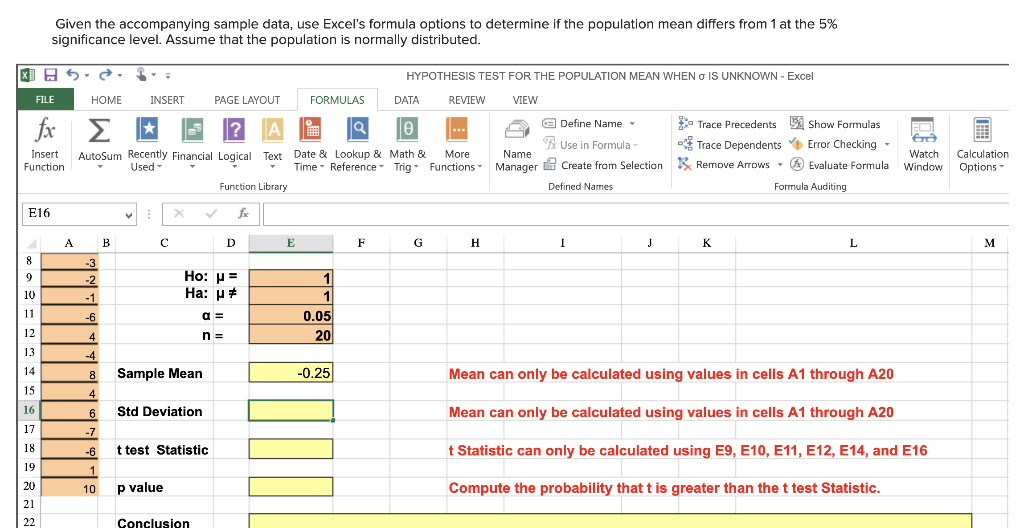Viewport: 1024px width, 528px height.
Task: Click the Excel application icon
Action: tap(28, 76)
